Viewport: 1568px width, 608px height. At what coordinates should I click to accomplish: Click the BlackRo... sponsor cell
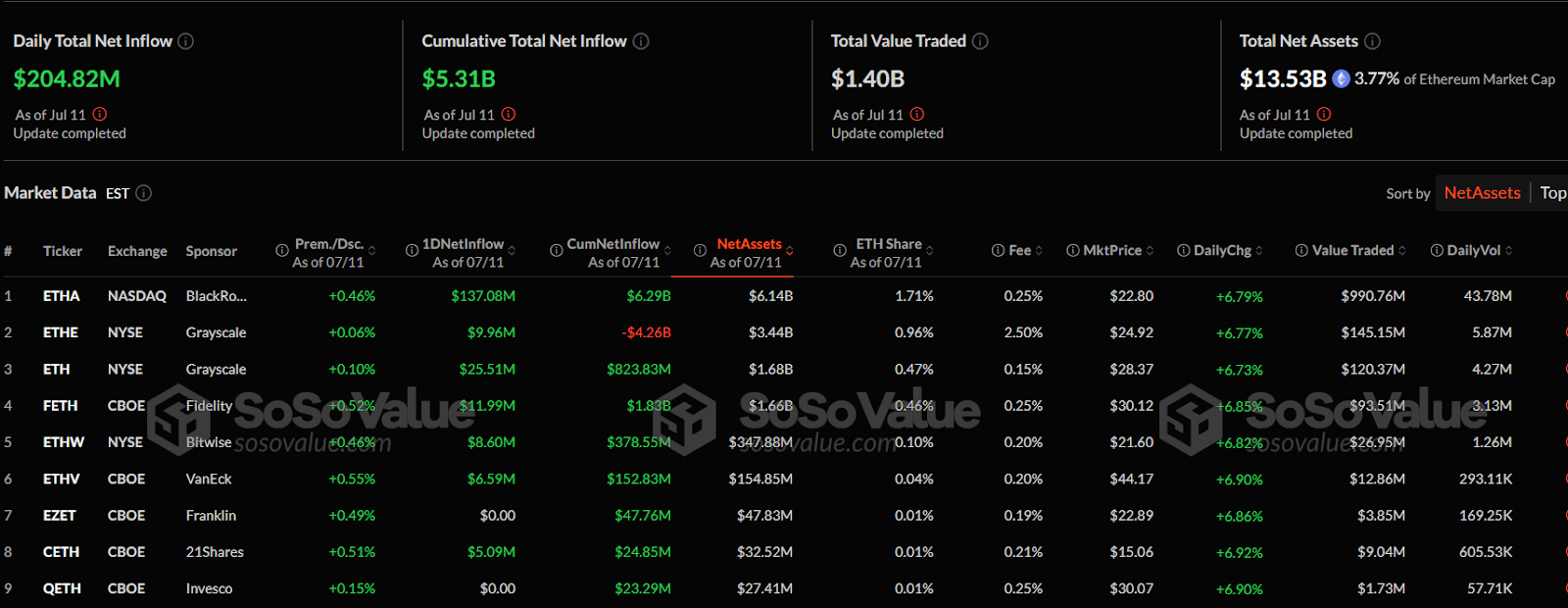[217, 296]
